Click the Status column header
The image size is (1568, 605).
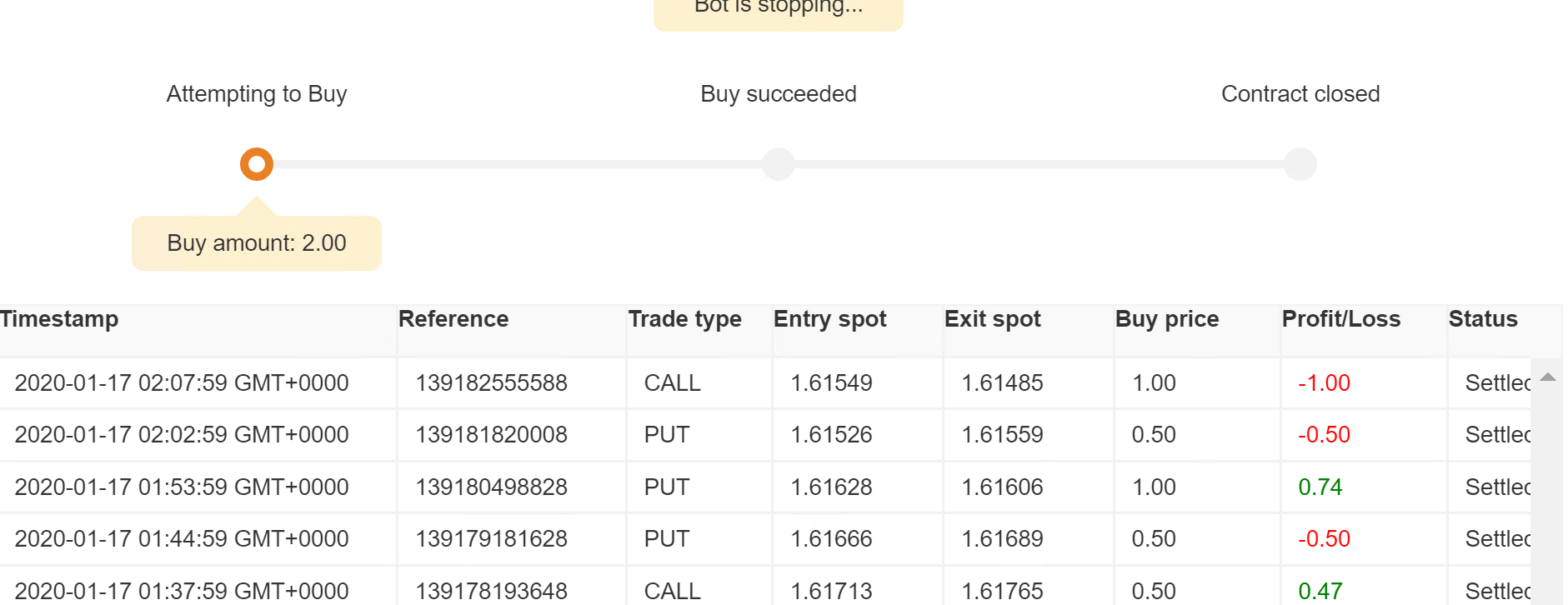[1482, 318]
